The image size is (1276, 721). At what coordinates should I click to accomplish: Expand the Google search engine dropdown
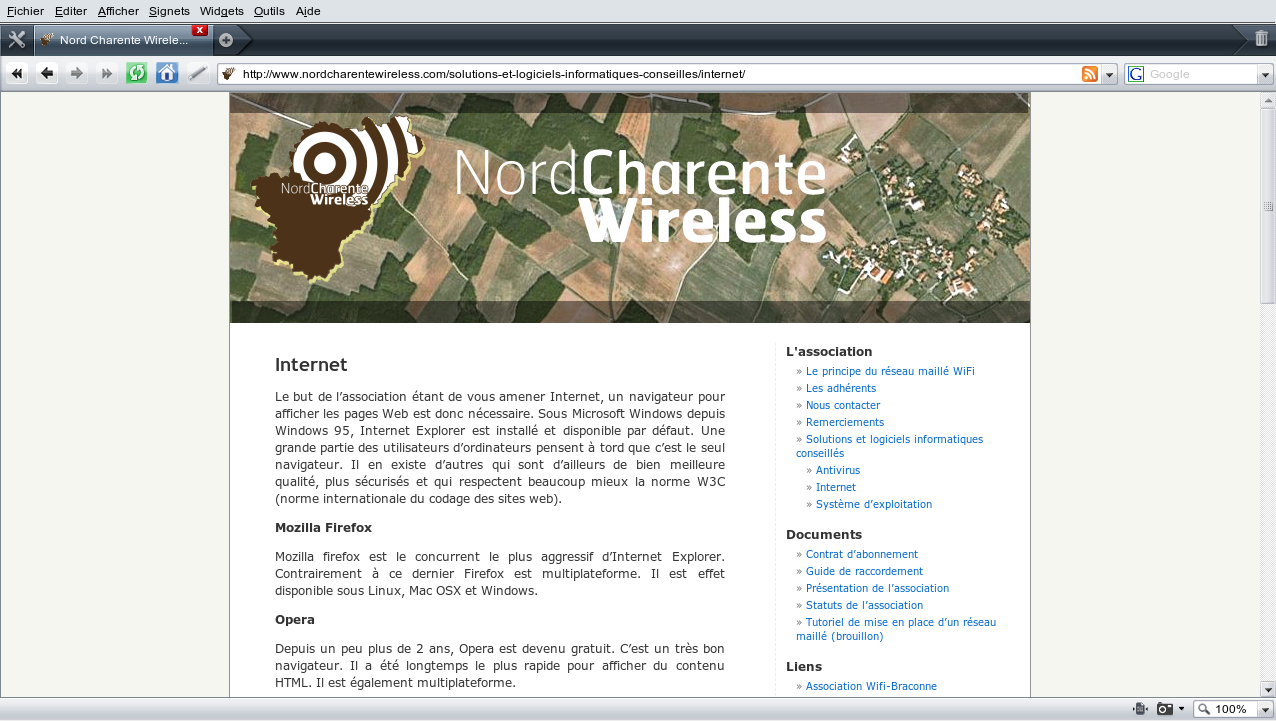[x=1265, y=75]
